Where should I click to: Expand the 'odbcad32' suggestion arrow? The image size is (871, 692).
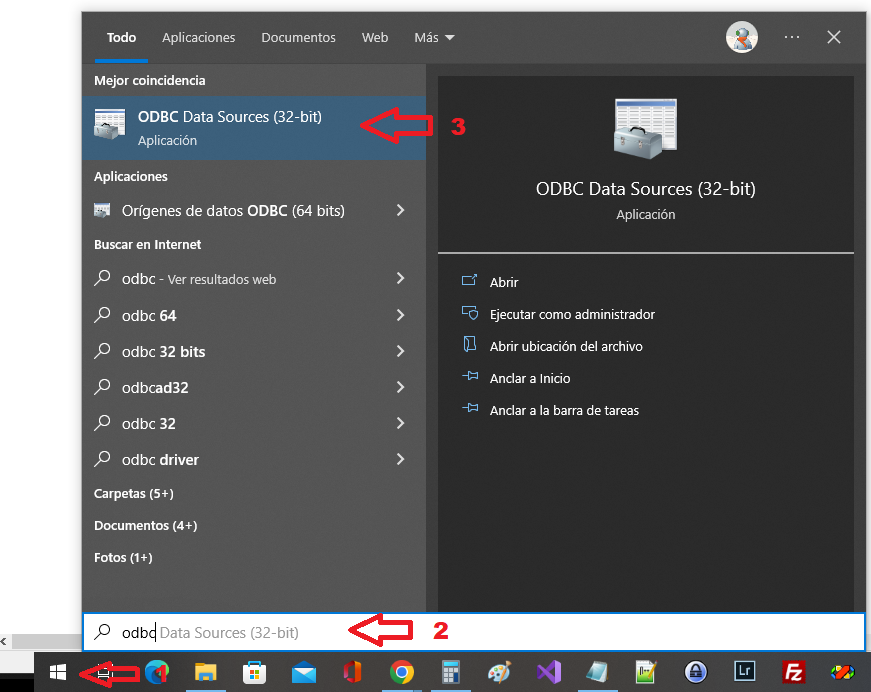click(x=401, y=387)
